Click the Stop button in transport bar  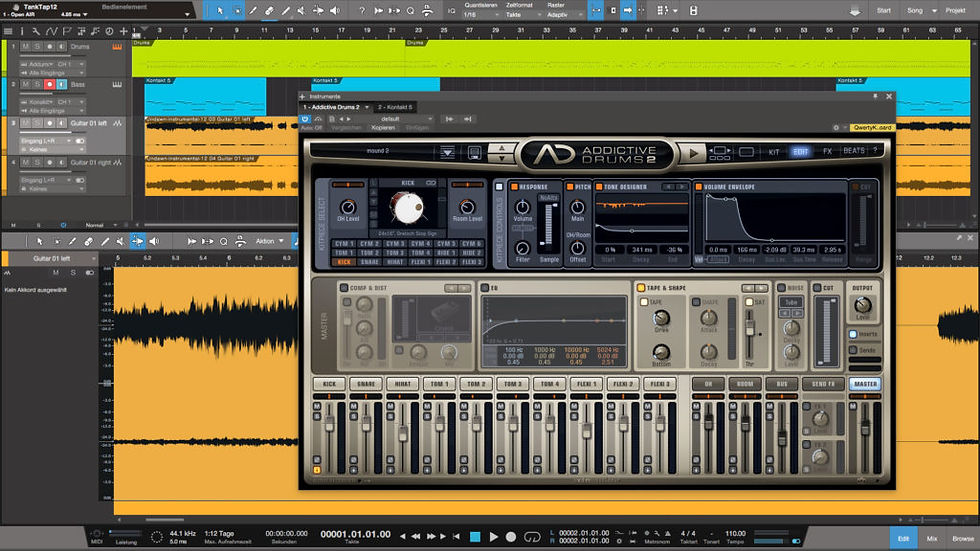475,536
